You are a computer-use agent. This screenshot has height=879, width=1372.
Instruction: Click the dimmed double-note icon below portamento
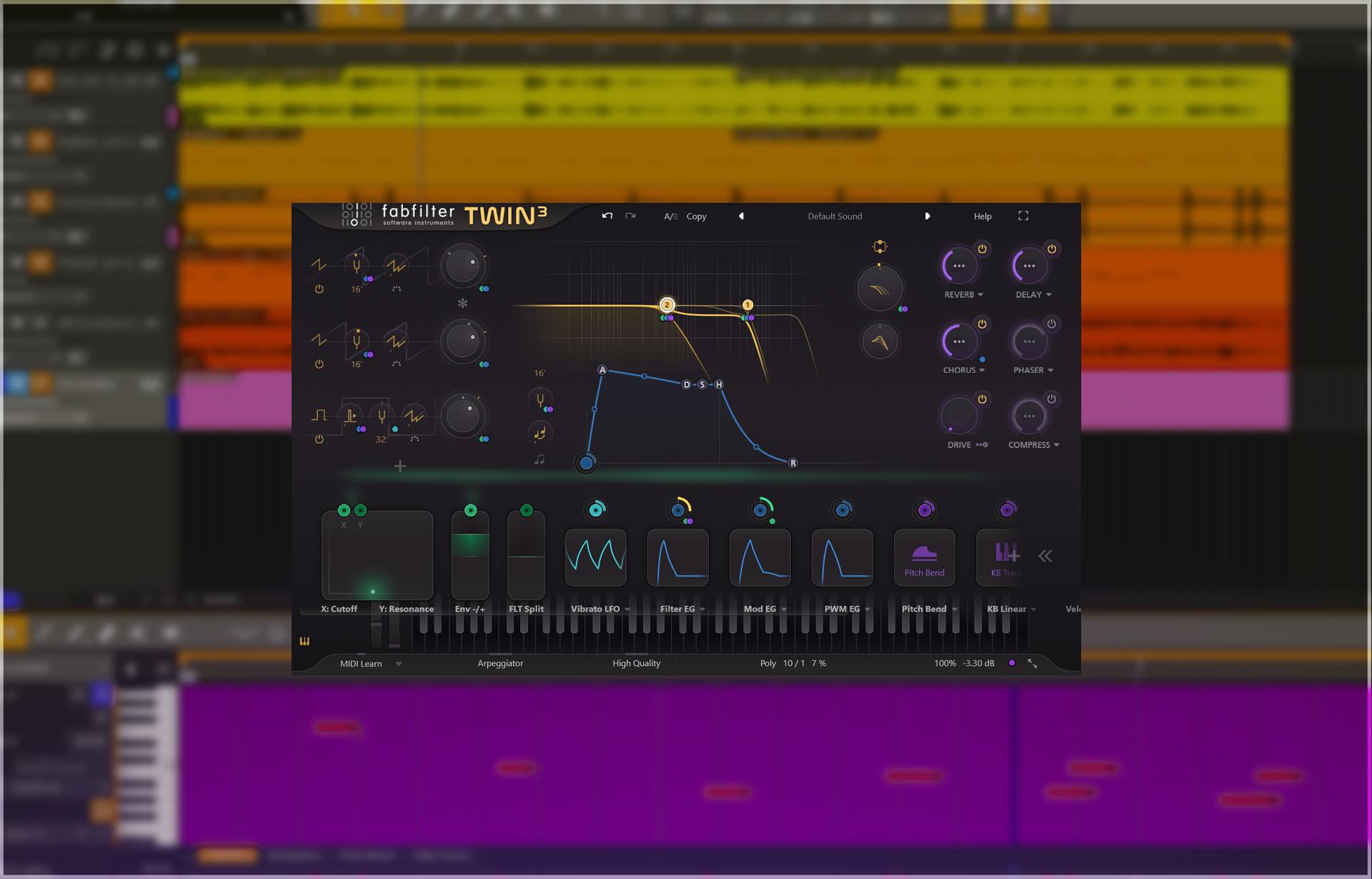[x=540, y=460]
